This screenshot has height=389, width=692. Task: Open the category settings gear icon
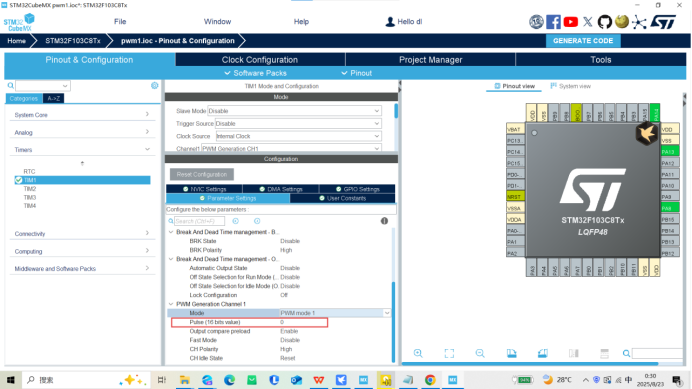click(x=154, y=86)
